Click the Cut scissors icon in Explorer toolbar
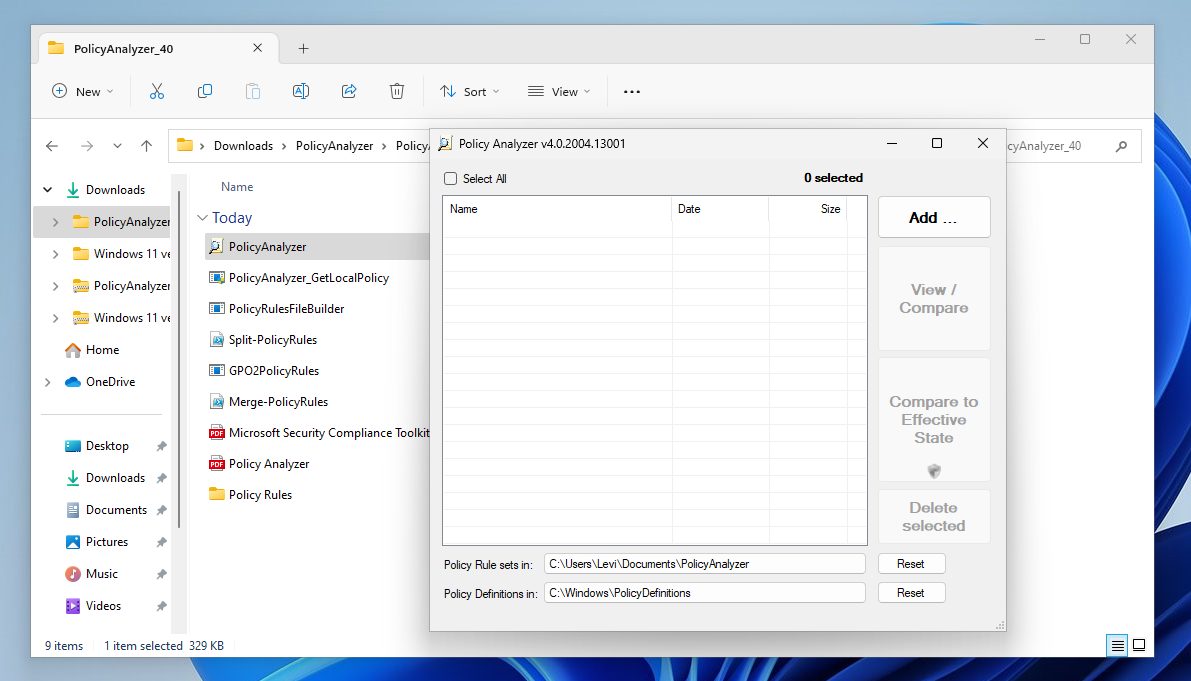The width and height of the screenshot is (1191, 681). [x=156, y=91]
